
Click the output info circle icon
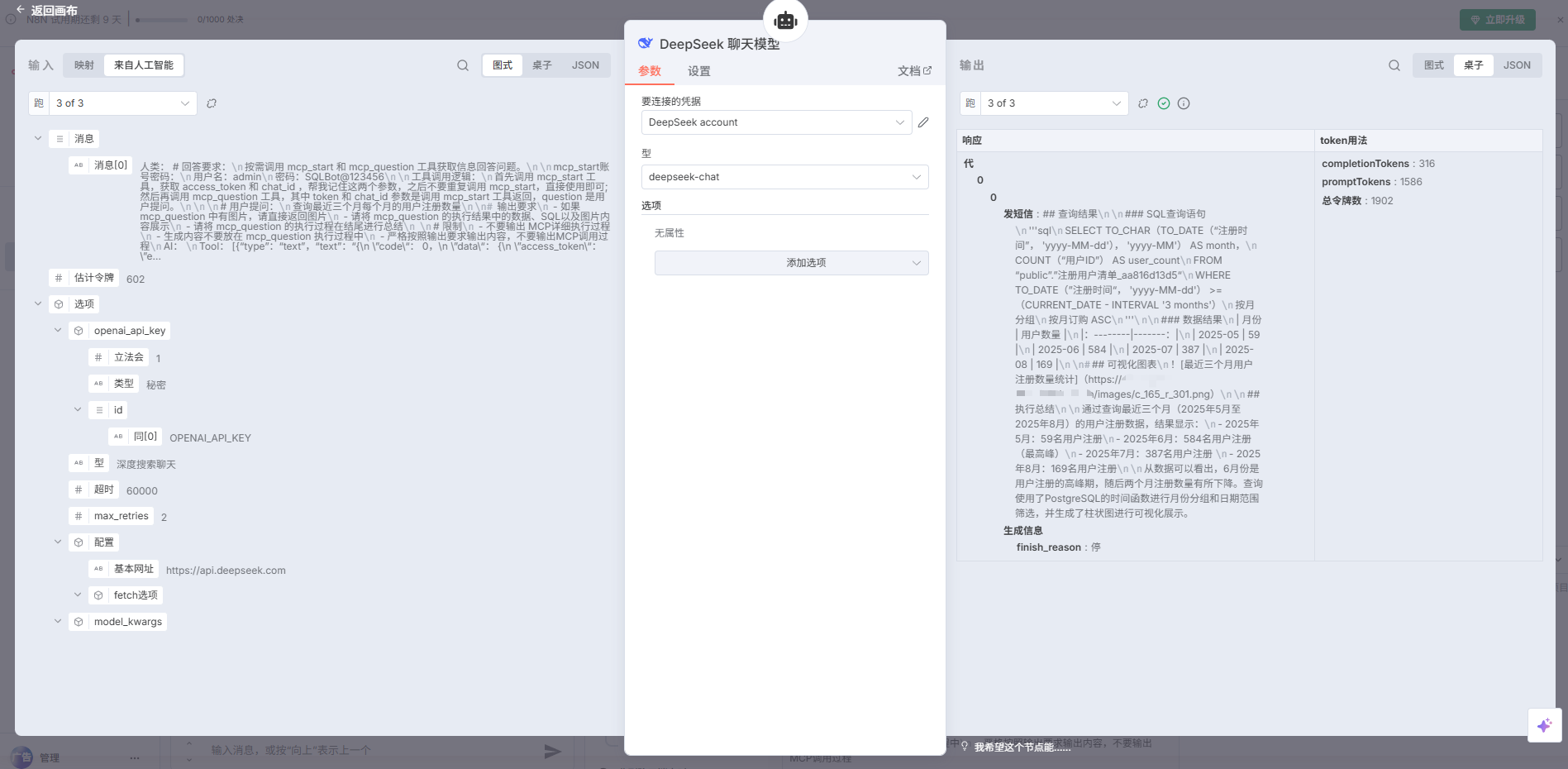pos(1184,103)
